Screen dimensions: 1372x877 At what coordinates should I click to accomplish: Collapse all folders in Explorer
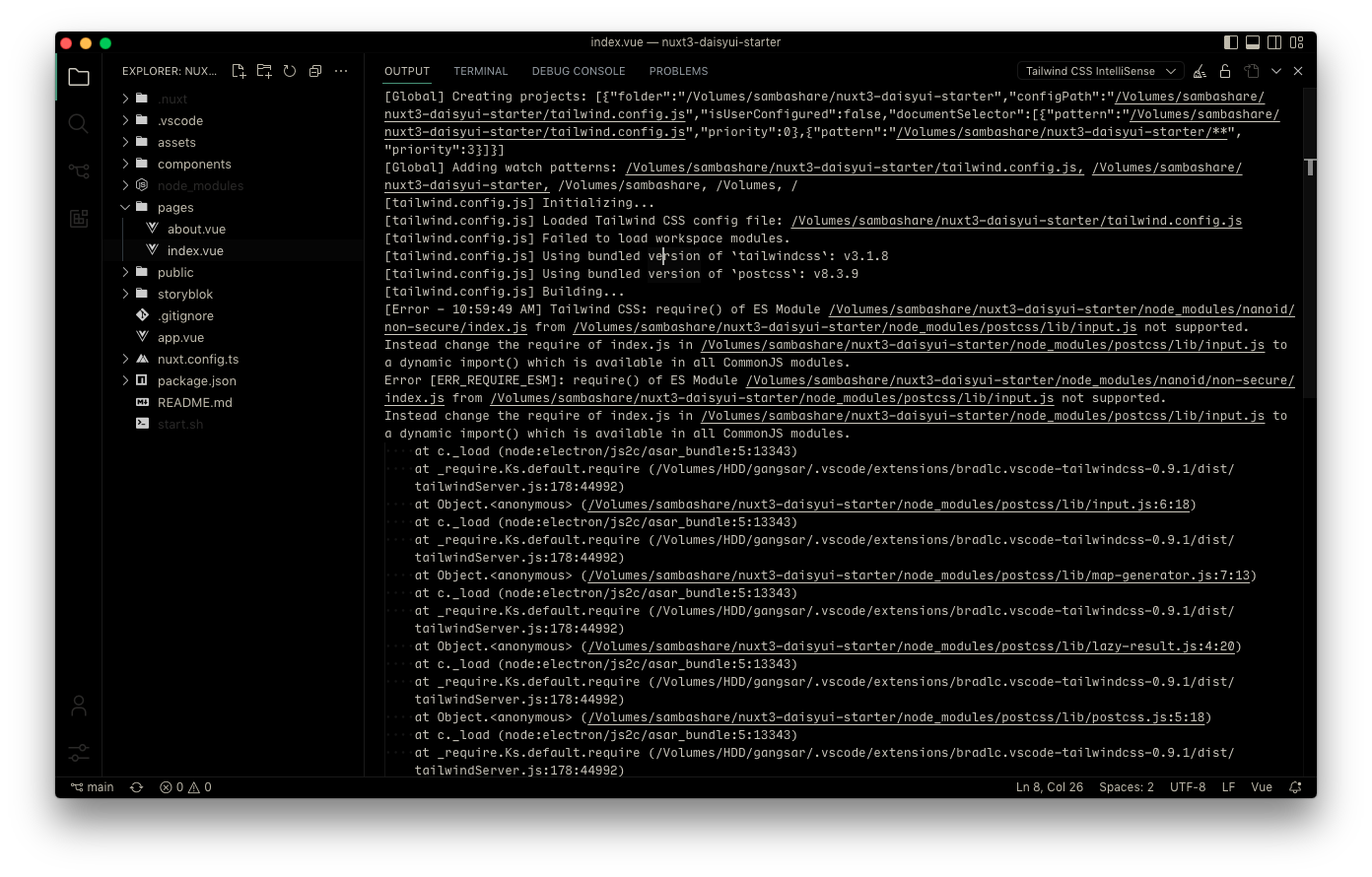[x=315, y=71]
